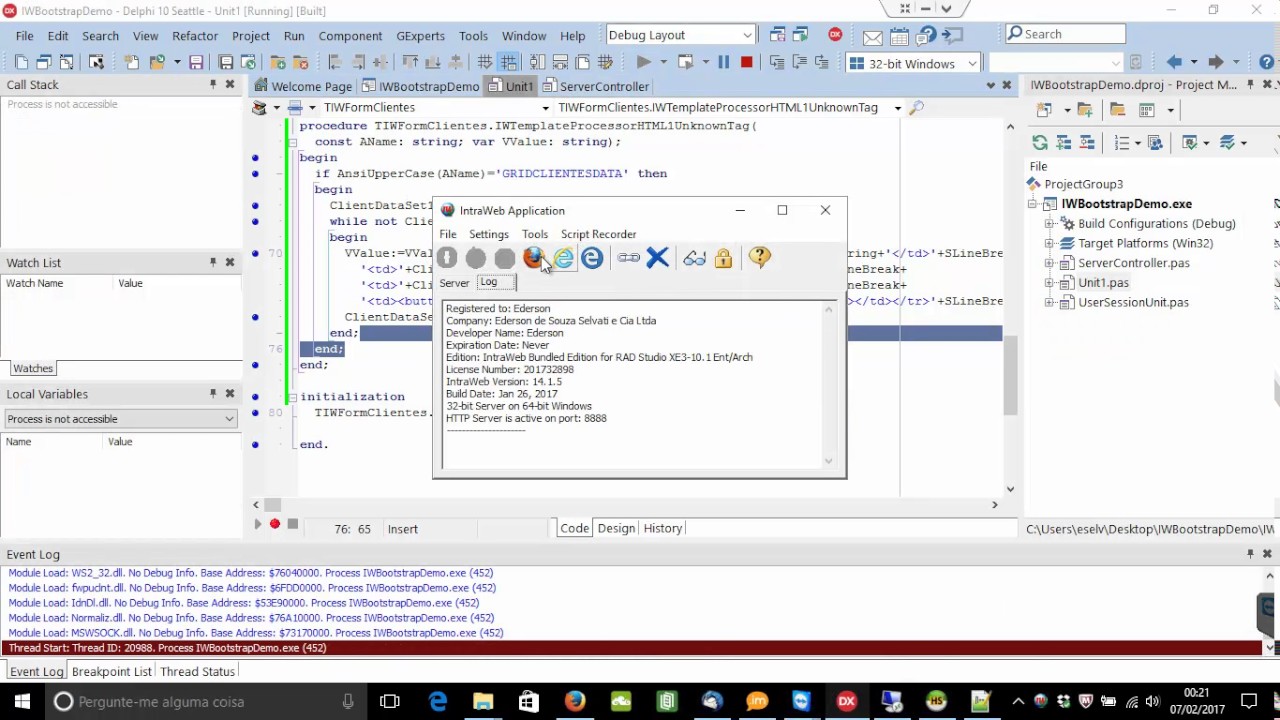This screenshot has width=1280, height=720.
Task: Click the Refresh icon in Project Manager
Action: coord(1040,143)
